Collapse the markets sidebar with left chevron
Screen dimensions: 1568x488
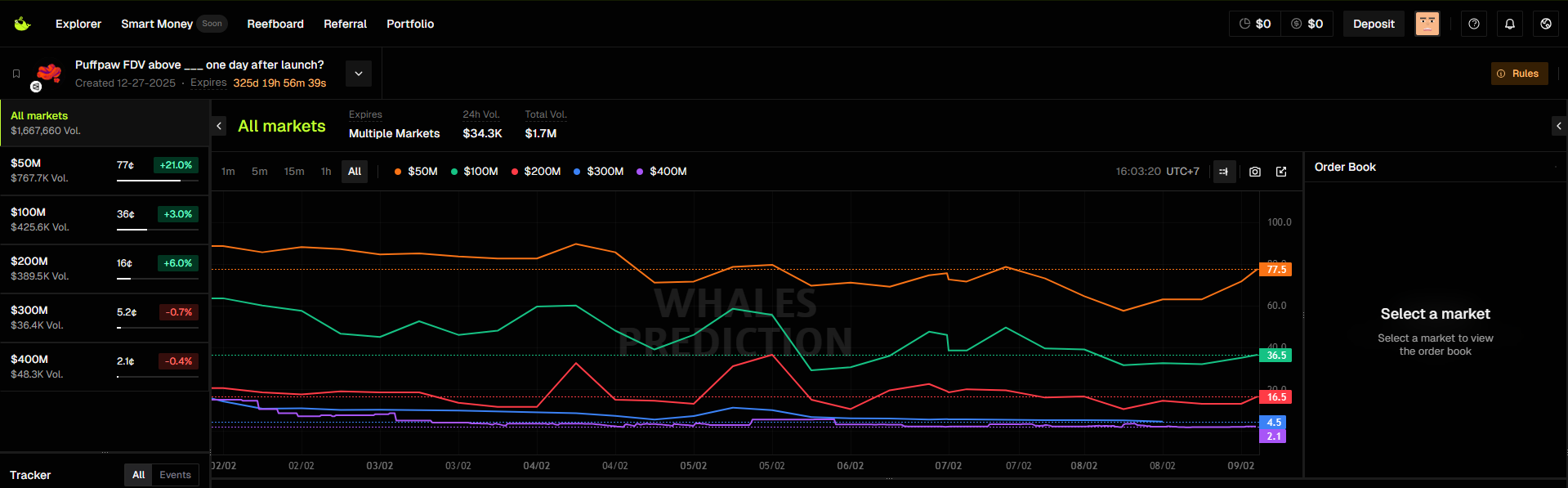(x=219, y=126)
